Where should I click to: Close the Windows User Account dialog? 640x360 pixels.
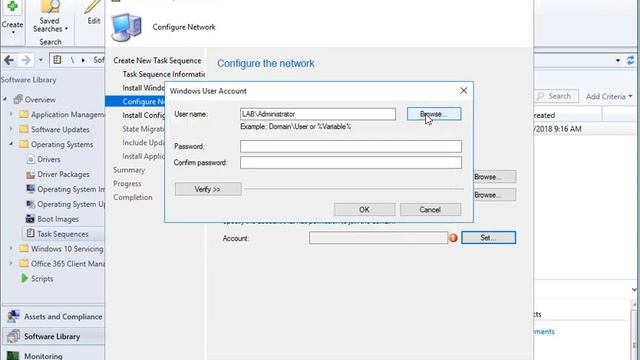click(464, 91)
